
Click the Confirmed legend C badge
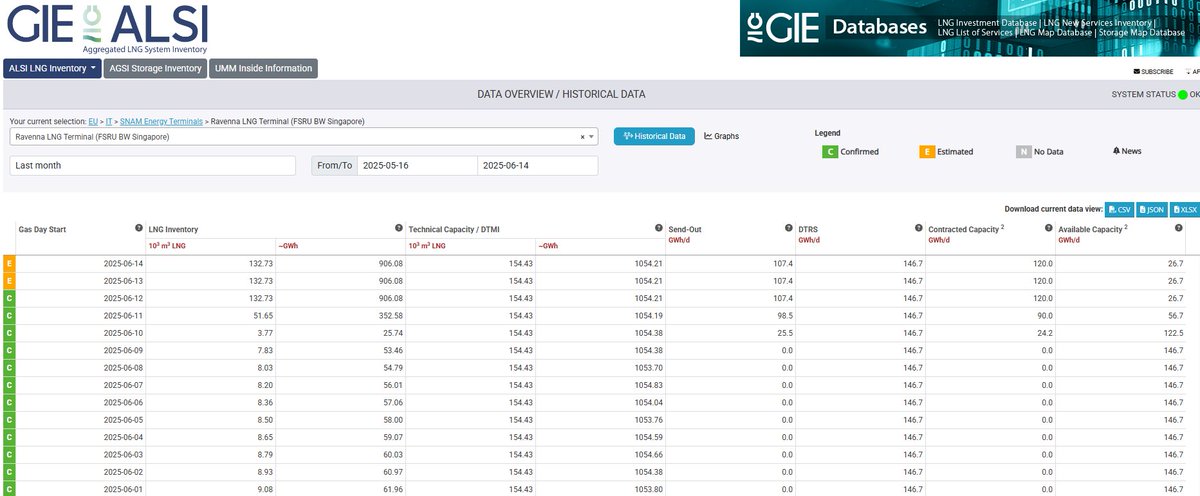click(829, 152)
